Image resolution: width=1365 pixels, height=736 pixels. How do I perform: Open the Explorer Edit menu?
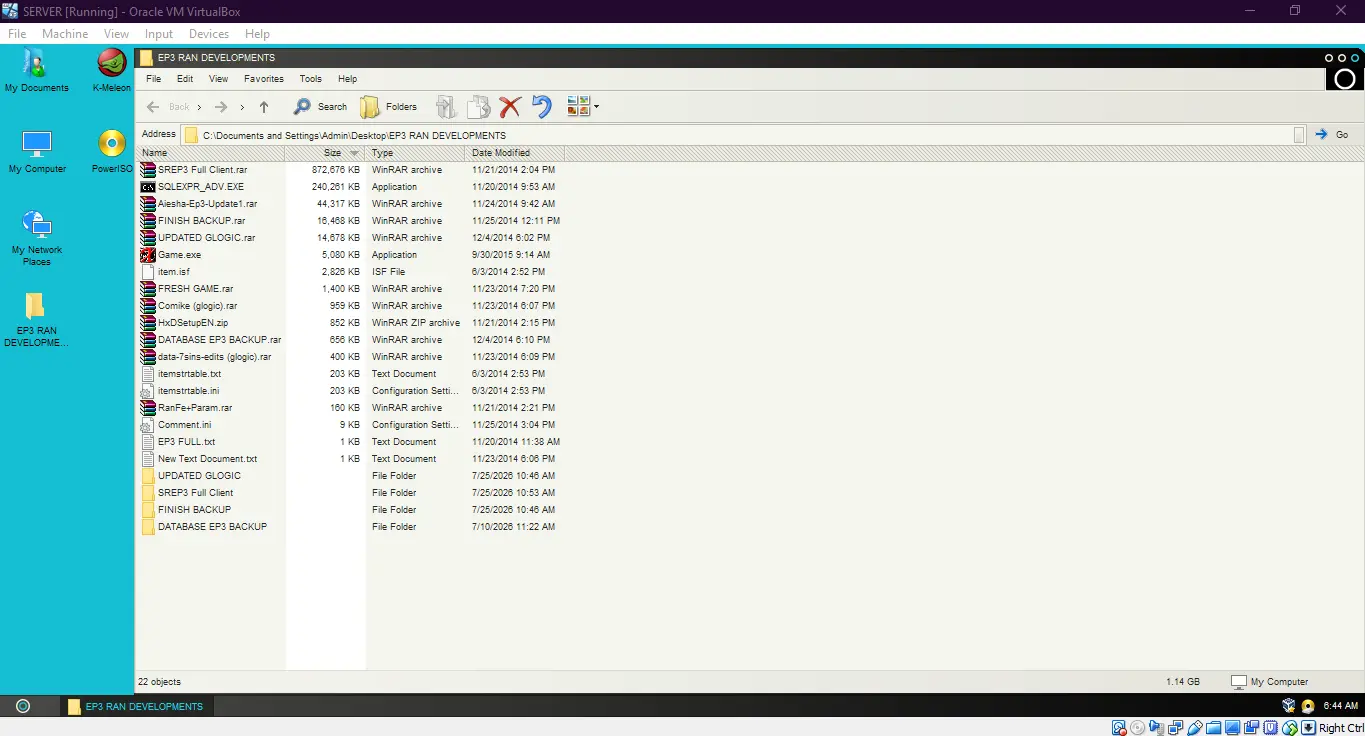[x=185, y=79]
